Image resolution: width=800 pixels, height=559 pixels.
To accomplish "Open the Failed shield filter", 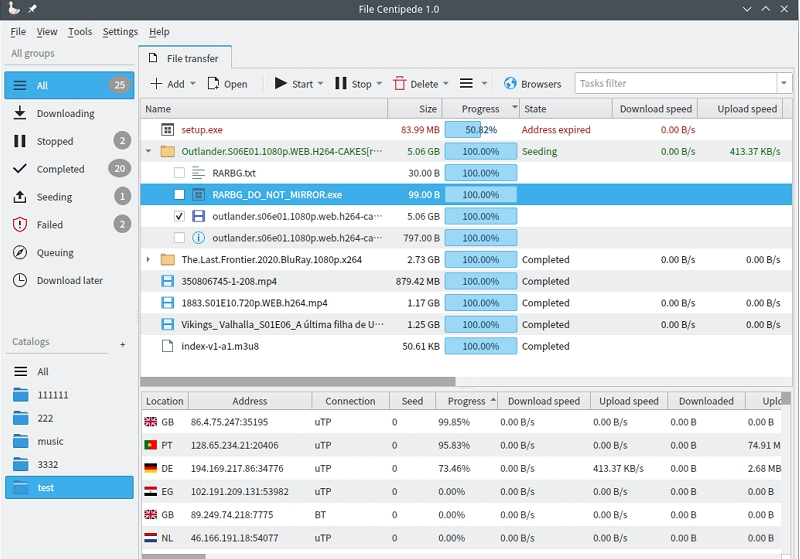I will coord(49,225).
